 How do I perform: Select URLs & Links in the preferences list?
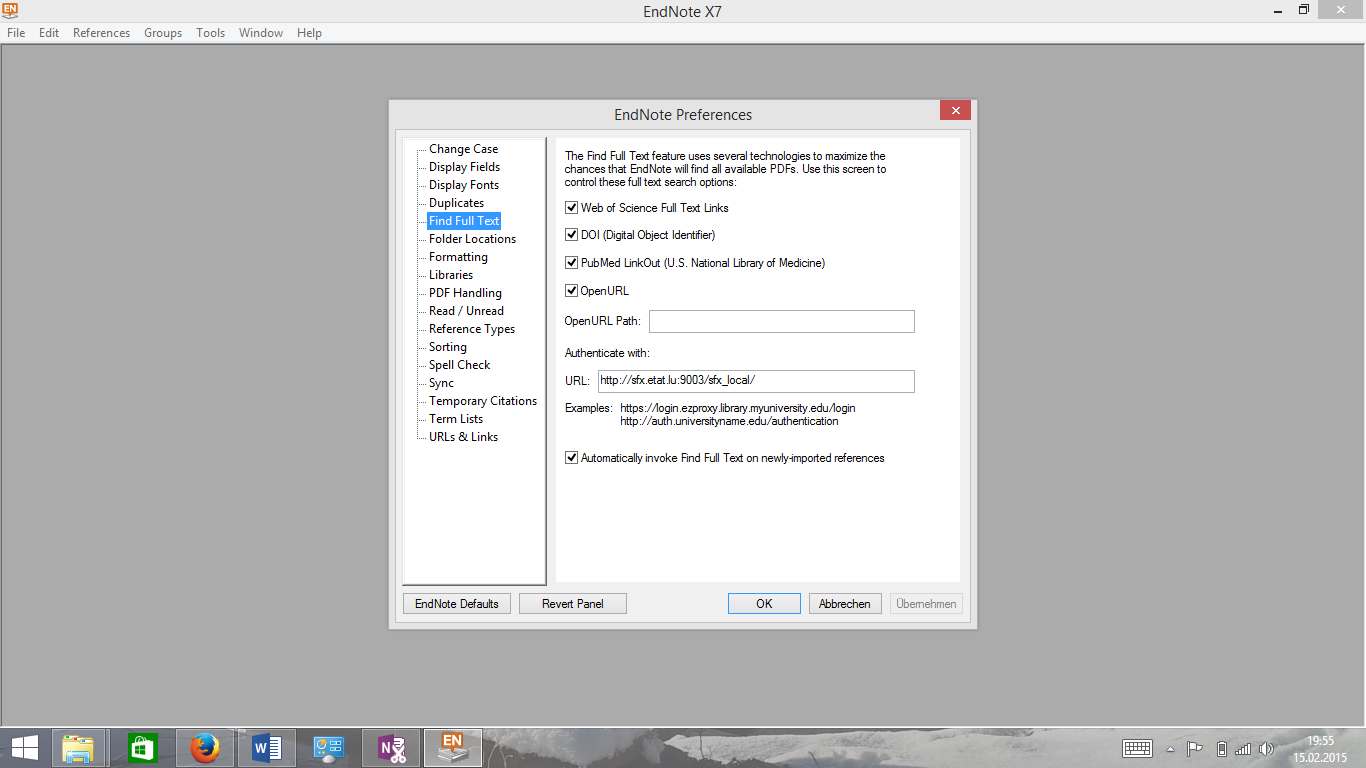pos(463,437)
